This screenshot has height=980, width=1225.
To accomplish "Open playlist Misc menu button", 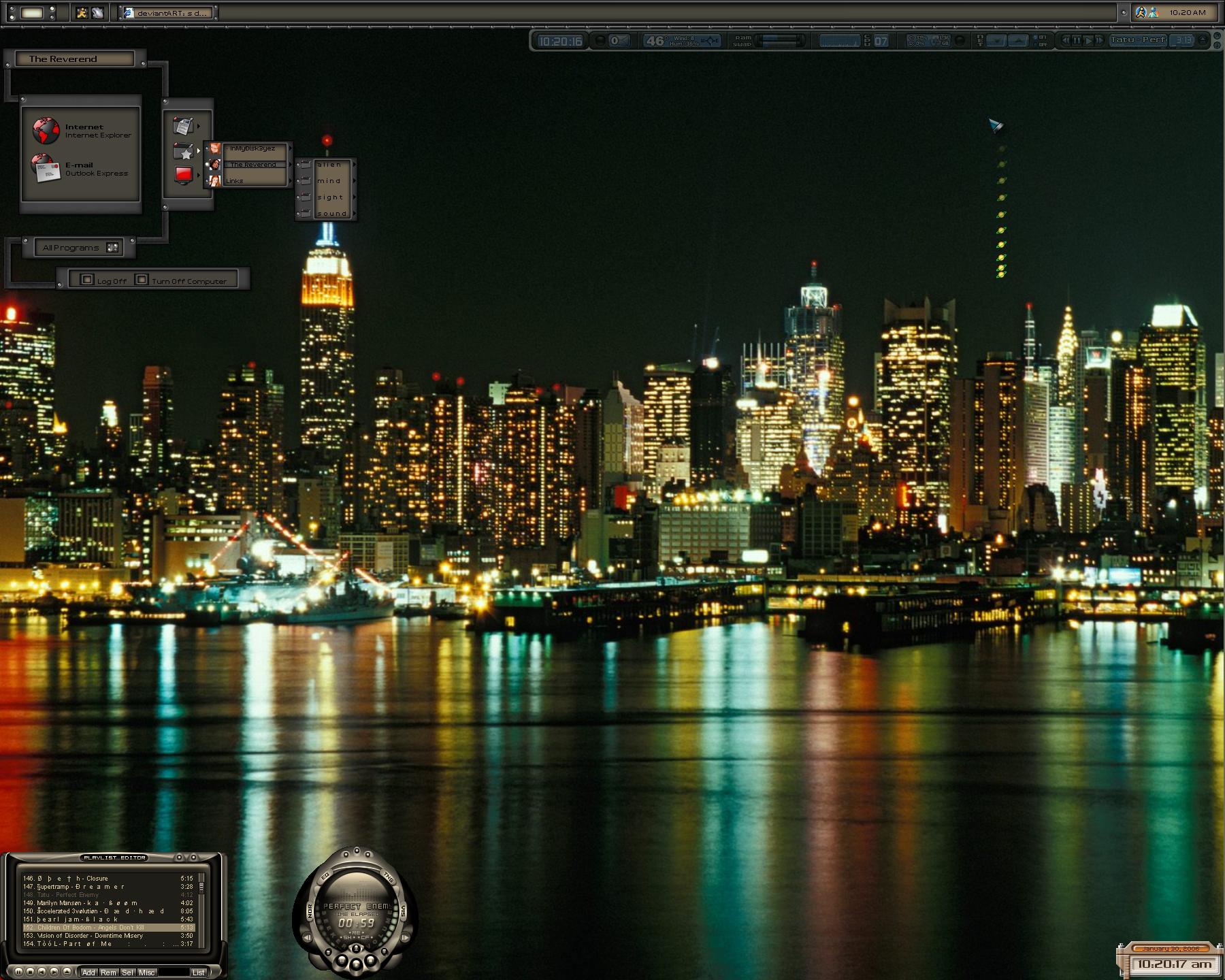I will (x=147, y=973).
